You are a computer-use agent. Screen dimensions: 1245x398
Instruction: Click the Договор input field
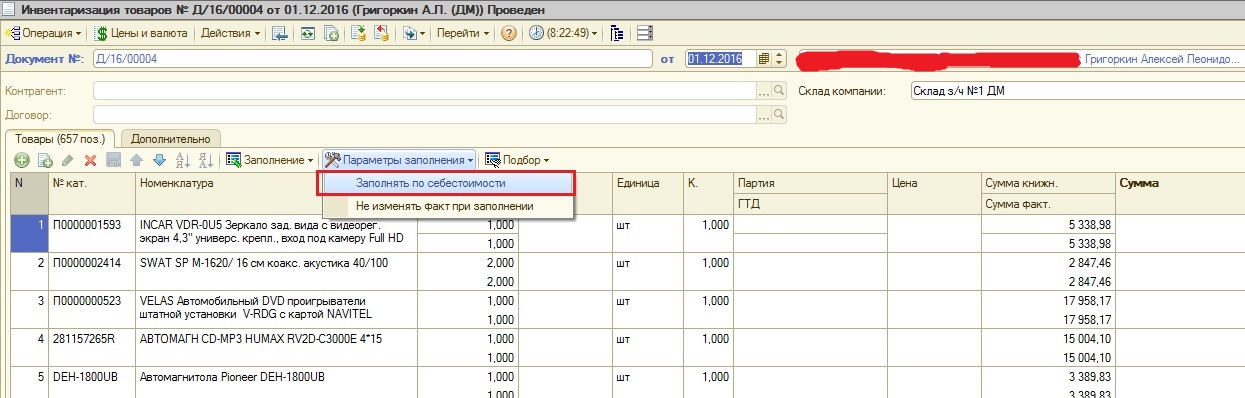click(x=424, y=115)
